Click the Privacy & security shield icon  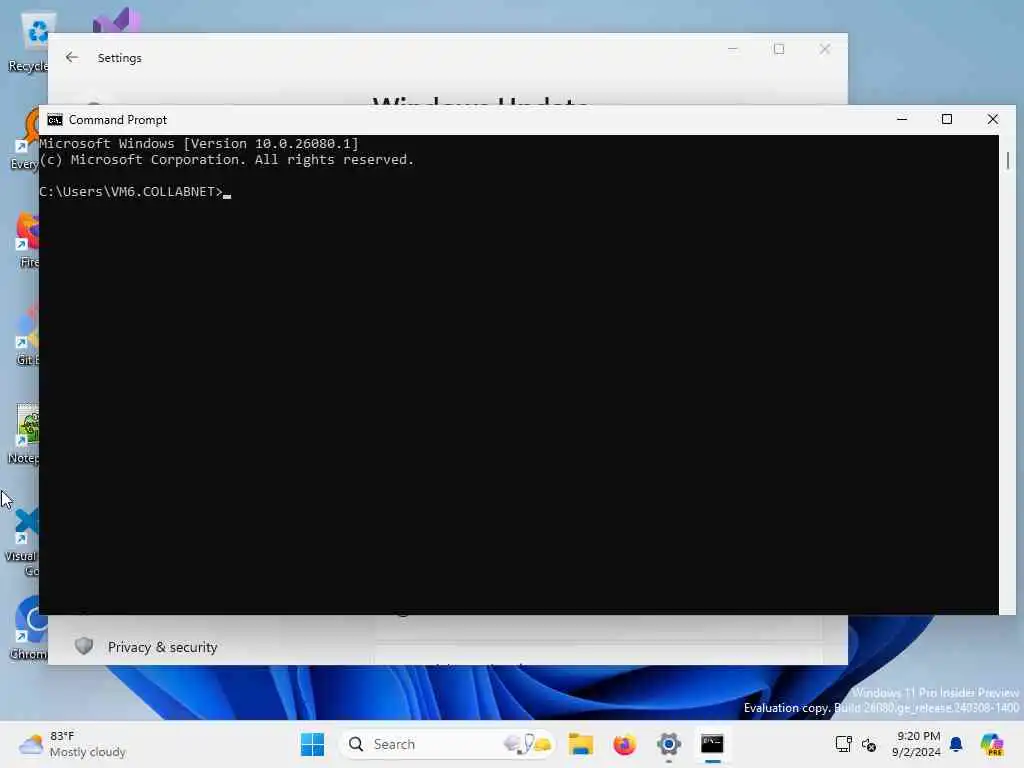click(x=84, y=646)
